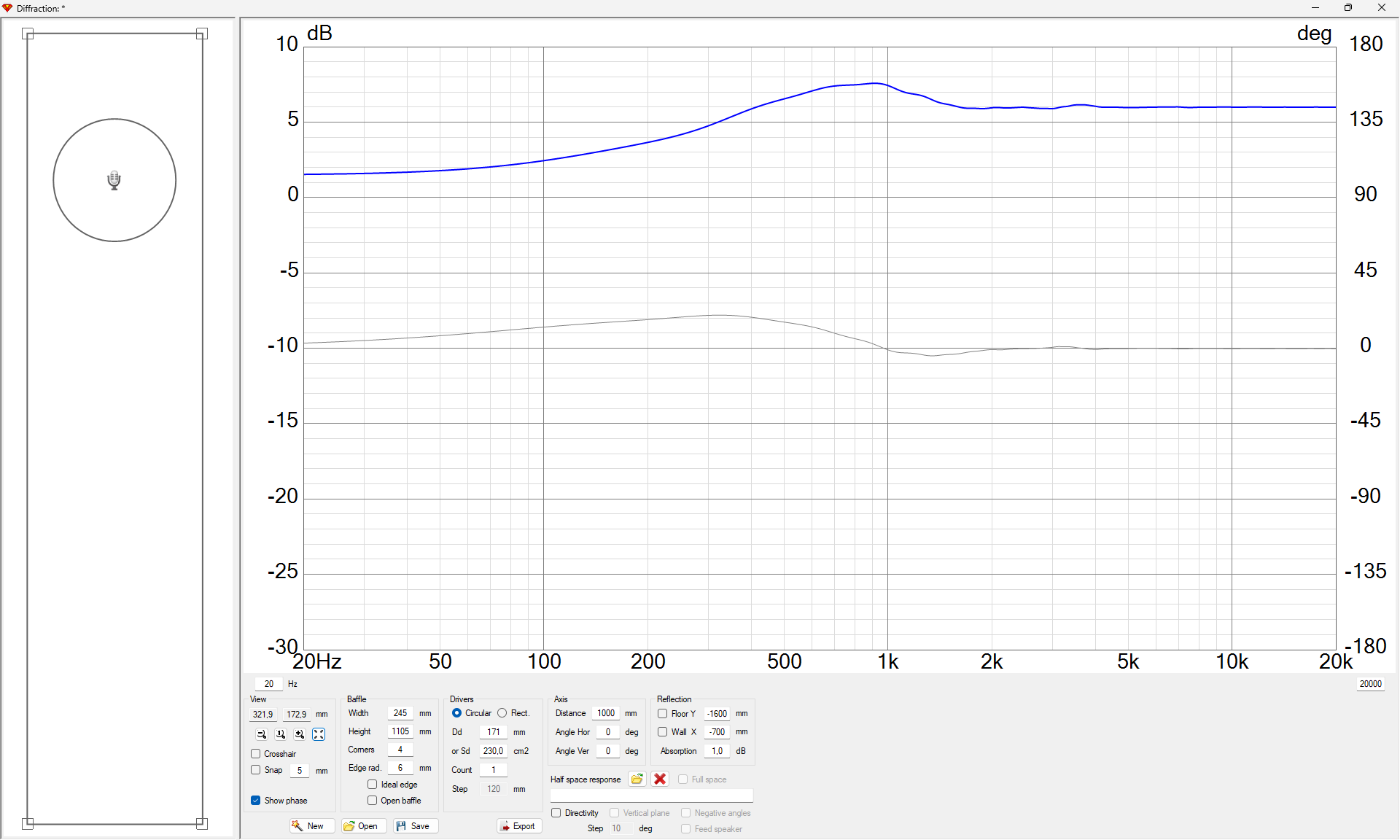Enable the Crosshair checkbox
Viewport: 1400px width, 840px height.
[x=256, y=753]
